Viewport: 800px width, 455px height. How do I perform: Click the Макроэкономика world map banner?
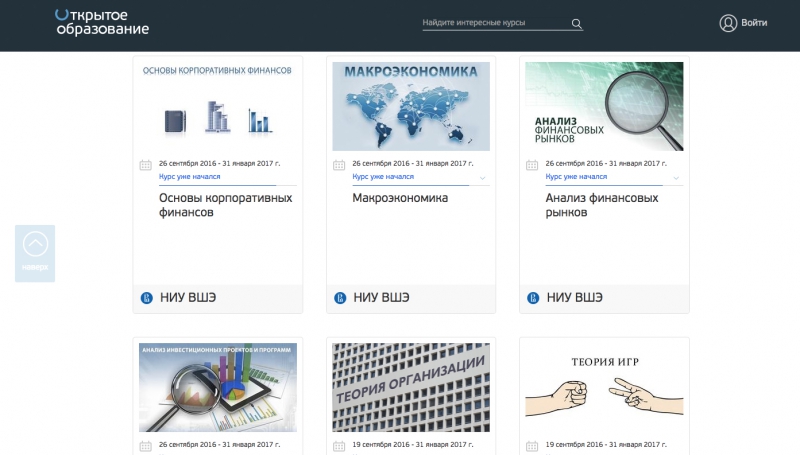pos(411,106)
